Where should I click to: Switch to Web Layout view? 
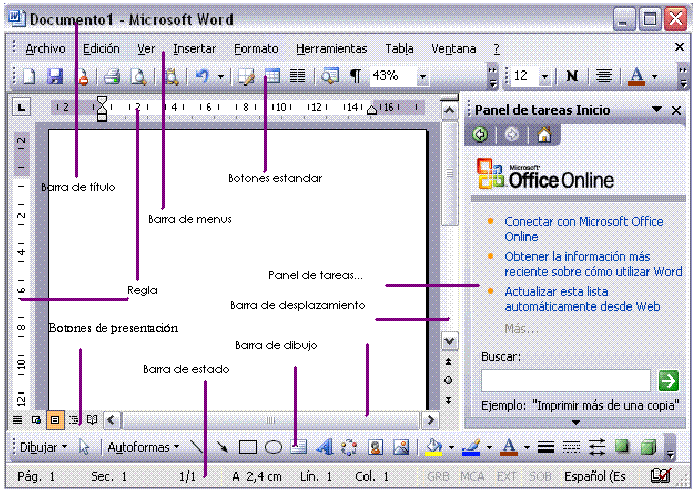point(36,420)
